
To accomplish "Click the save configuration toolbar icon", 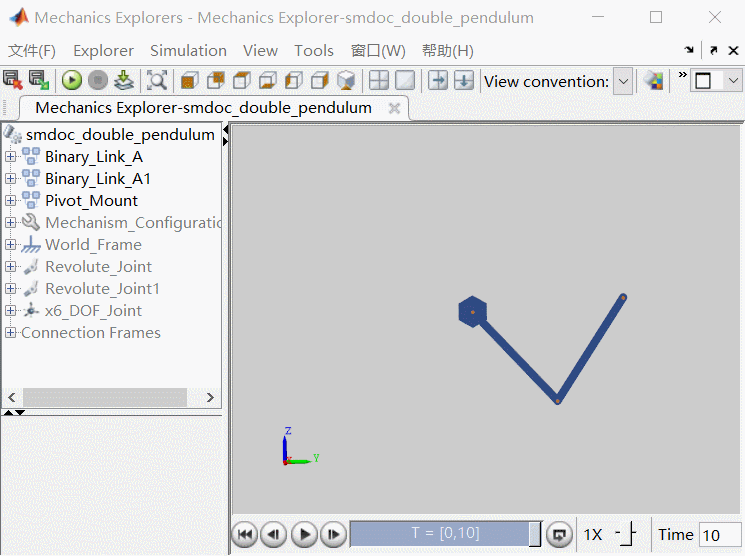I will (39, 80).
